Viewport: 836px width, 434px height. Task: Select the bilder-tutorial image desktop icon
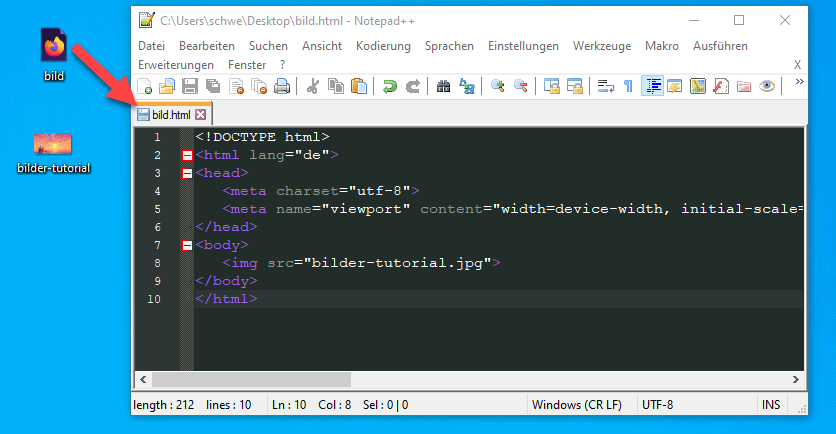(53, 154)
